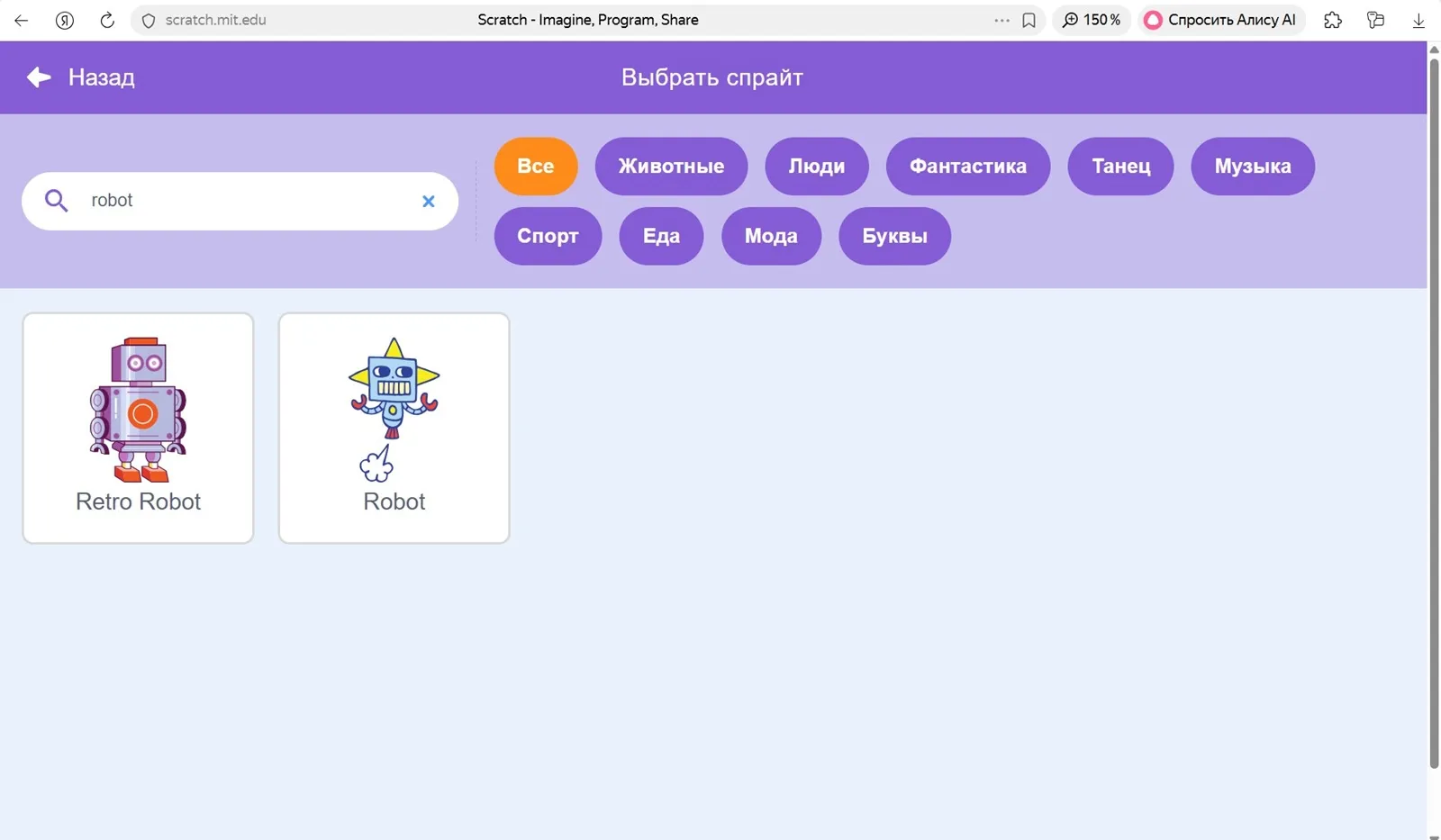Filter sprites by Люди

817,166
